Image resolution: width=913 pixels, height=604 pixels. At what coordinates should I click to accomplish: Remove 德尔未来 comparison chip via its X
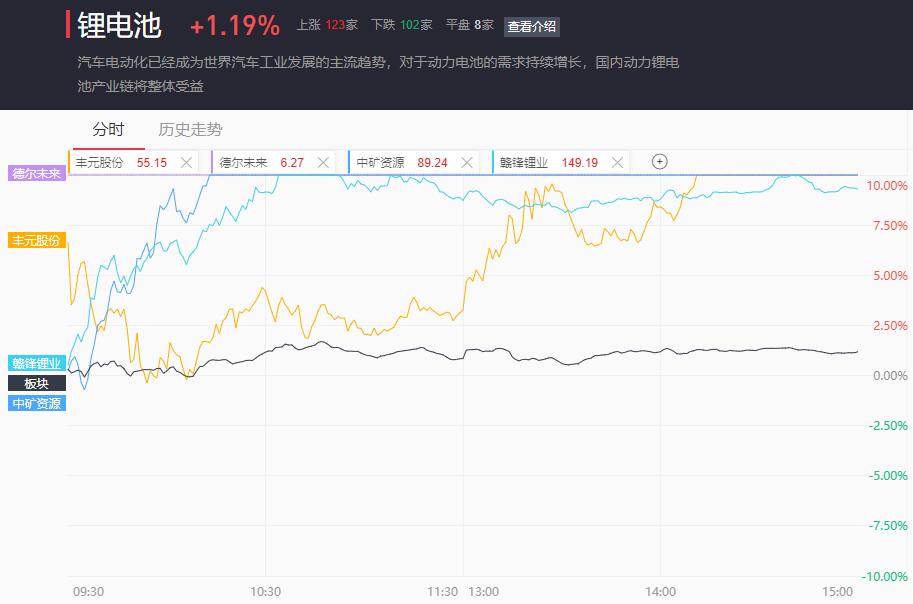click(x=323, y=163)
